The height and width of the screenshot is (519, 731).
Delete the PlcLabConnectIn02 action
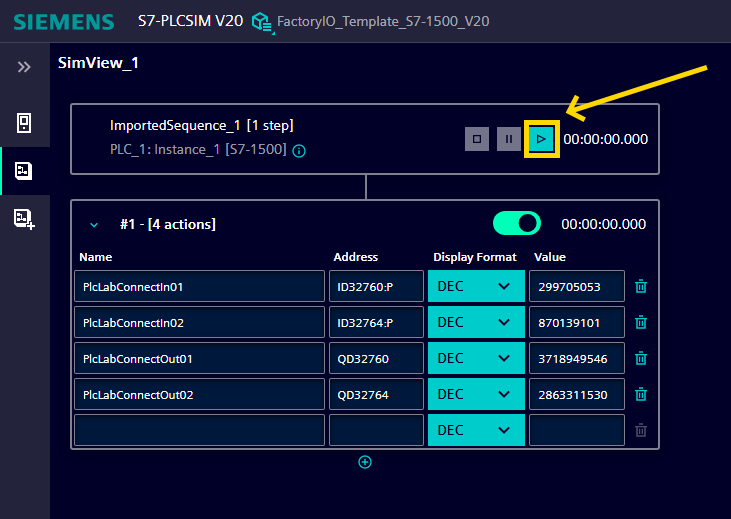click(x=641, y=322)
